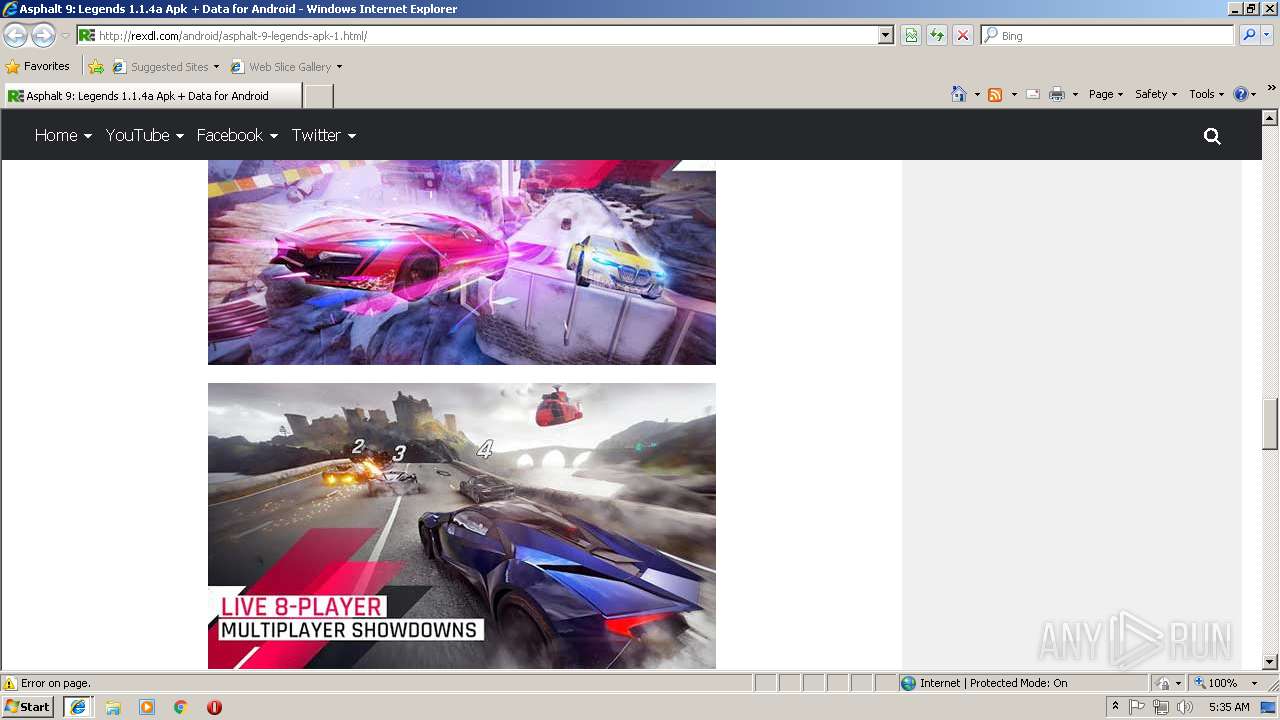This screenshot has width=1280, height=720.
Task: Click the Action Center flag icon
Action: pyautogui.click(x=1137, y=707)
